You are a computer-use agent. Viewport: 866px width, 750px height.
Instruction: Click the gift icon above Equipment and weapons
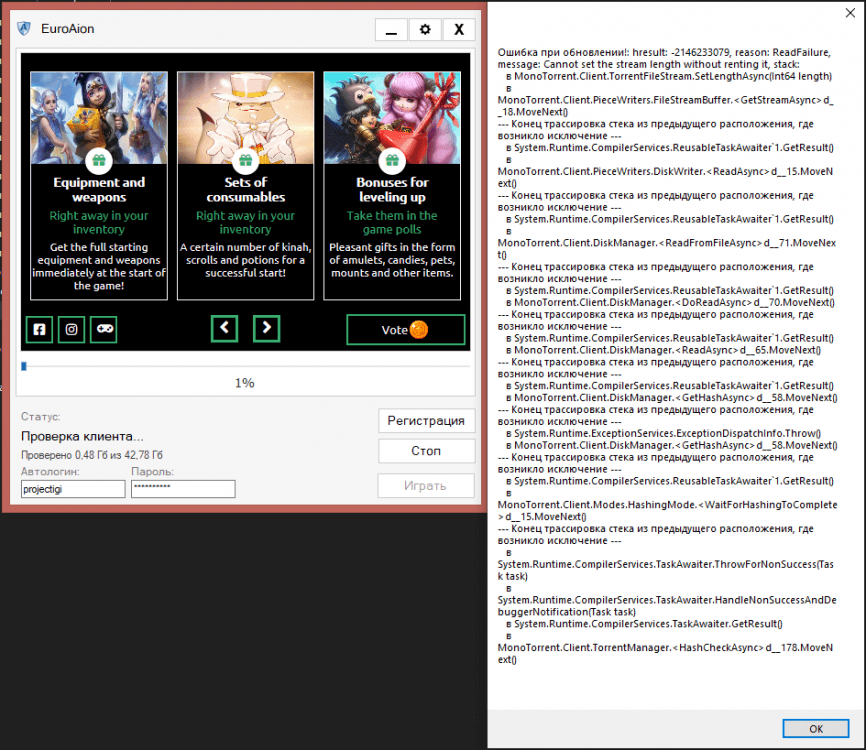[x=98, y=160]
